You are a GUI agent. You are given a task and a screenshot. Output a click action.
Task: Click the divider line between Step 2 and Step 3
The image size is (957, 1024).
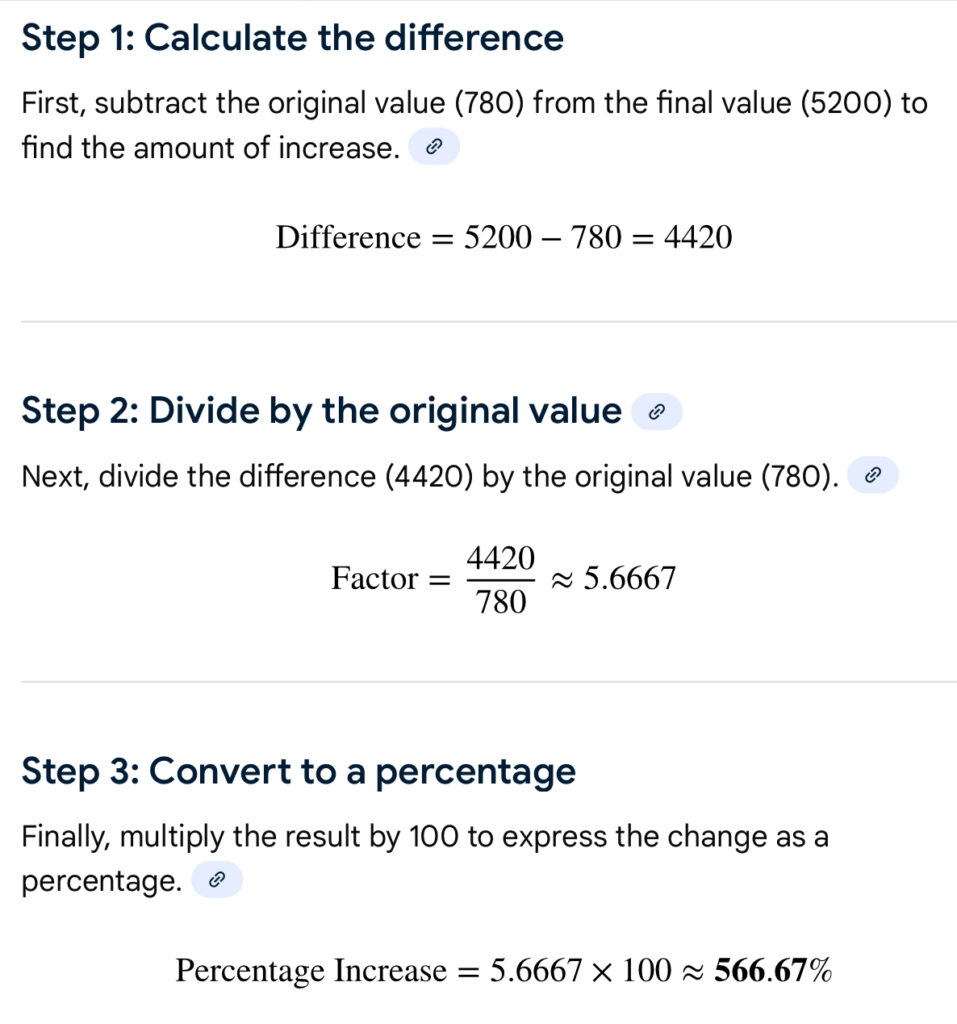tap(478, 682)
